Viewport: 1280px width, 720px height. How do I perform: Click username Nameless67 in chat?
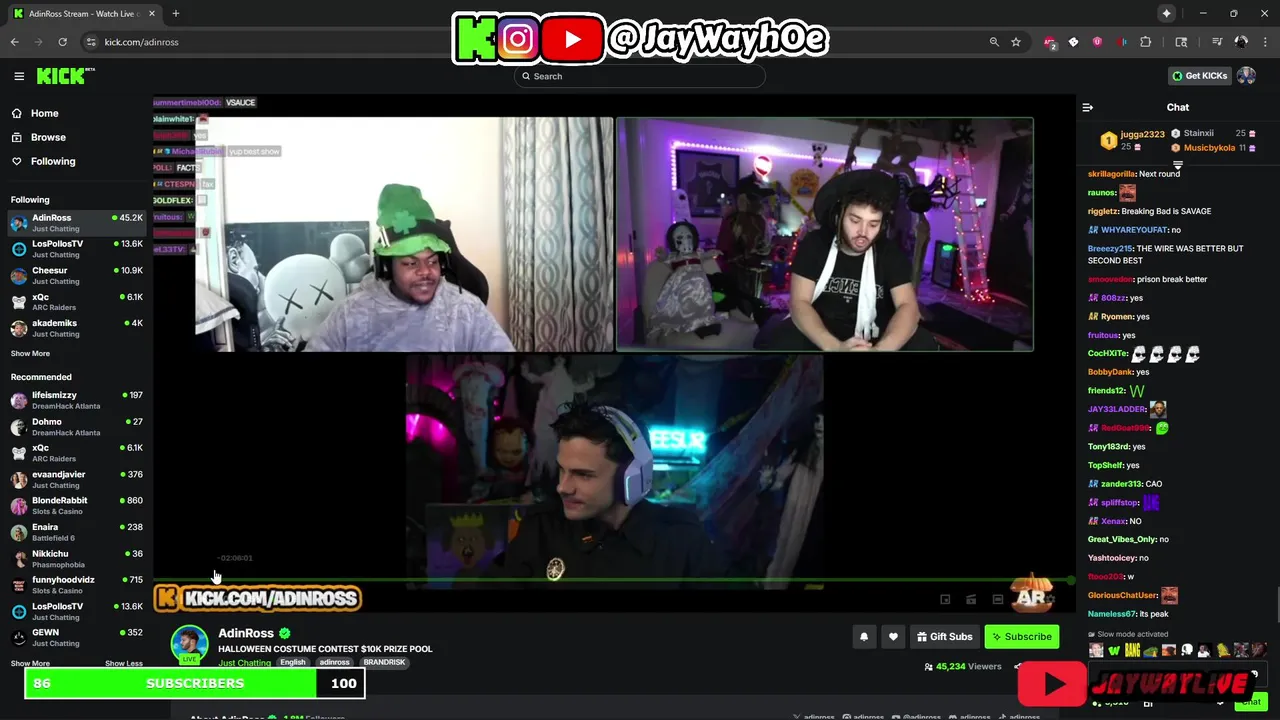[x=1112, y=614]
